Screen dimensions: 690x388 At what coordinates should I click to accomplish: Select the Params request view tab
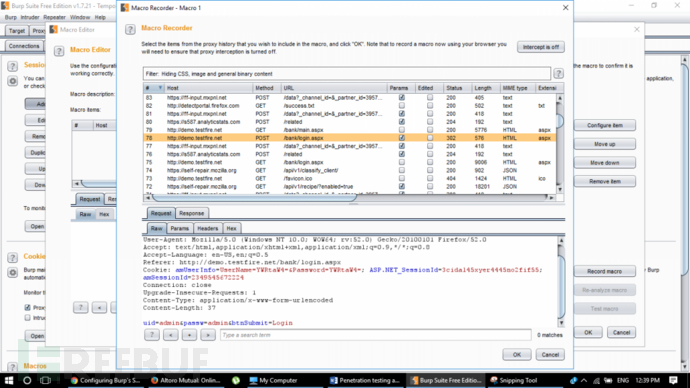coord(180,228)
